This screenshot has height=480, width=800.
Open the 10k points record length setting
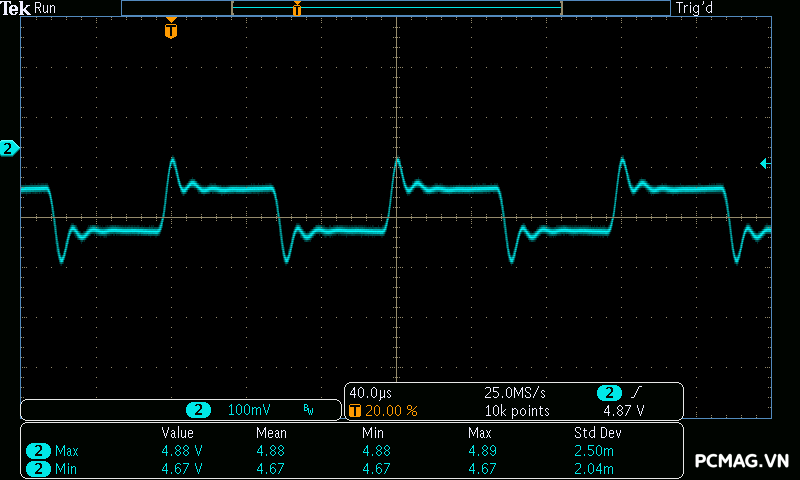(x=516, y=411)
